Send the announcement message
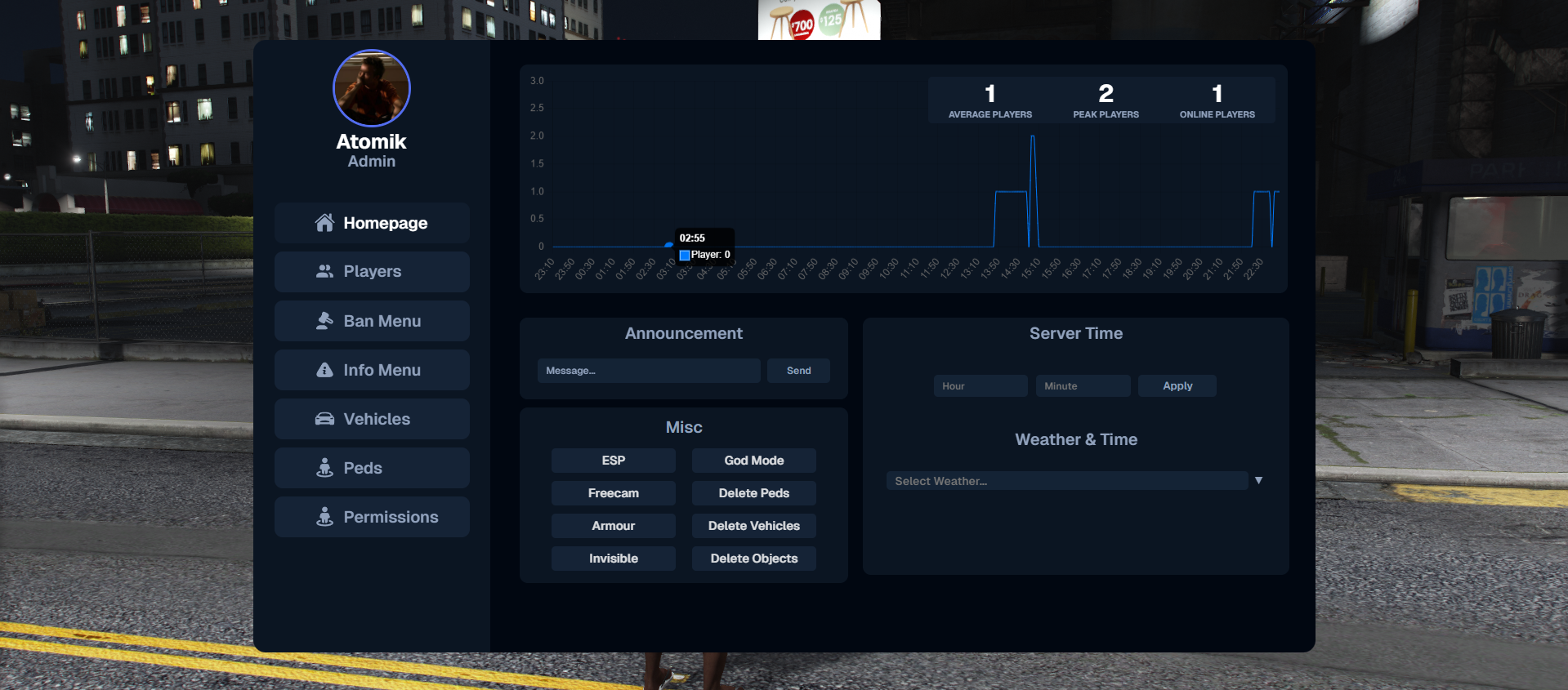 coord(798,371)
